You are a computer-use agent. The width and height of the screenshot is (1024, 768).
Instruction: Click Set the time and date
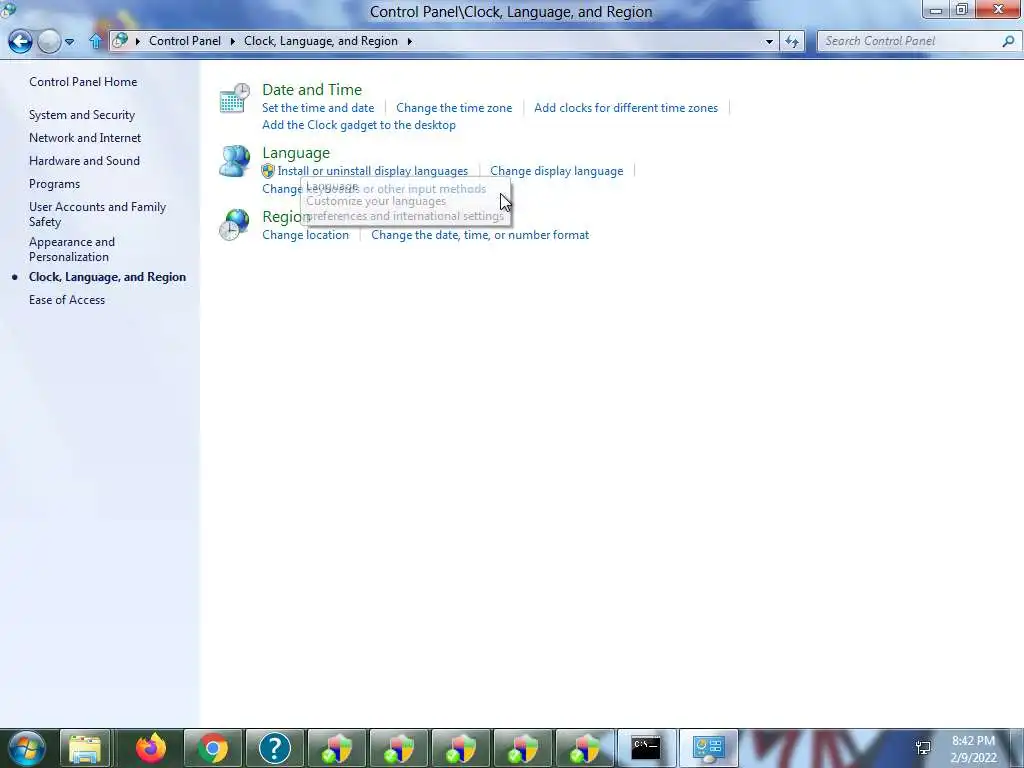pos(318,108)
